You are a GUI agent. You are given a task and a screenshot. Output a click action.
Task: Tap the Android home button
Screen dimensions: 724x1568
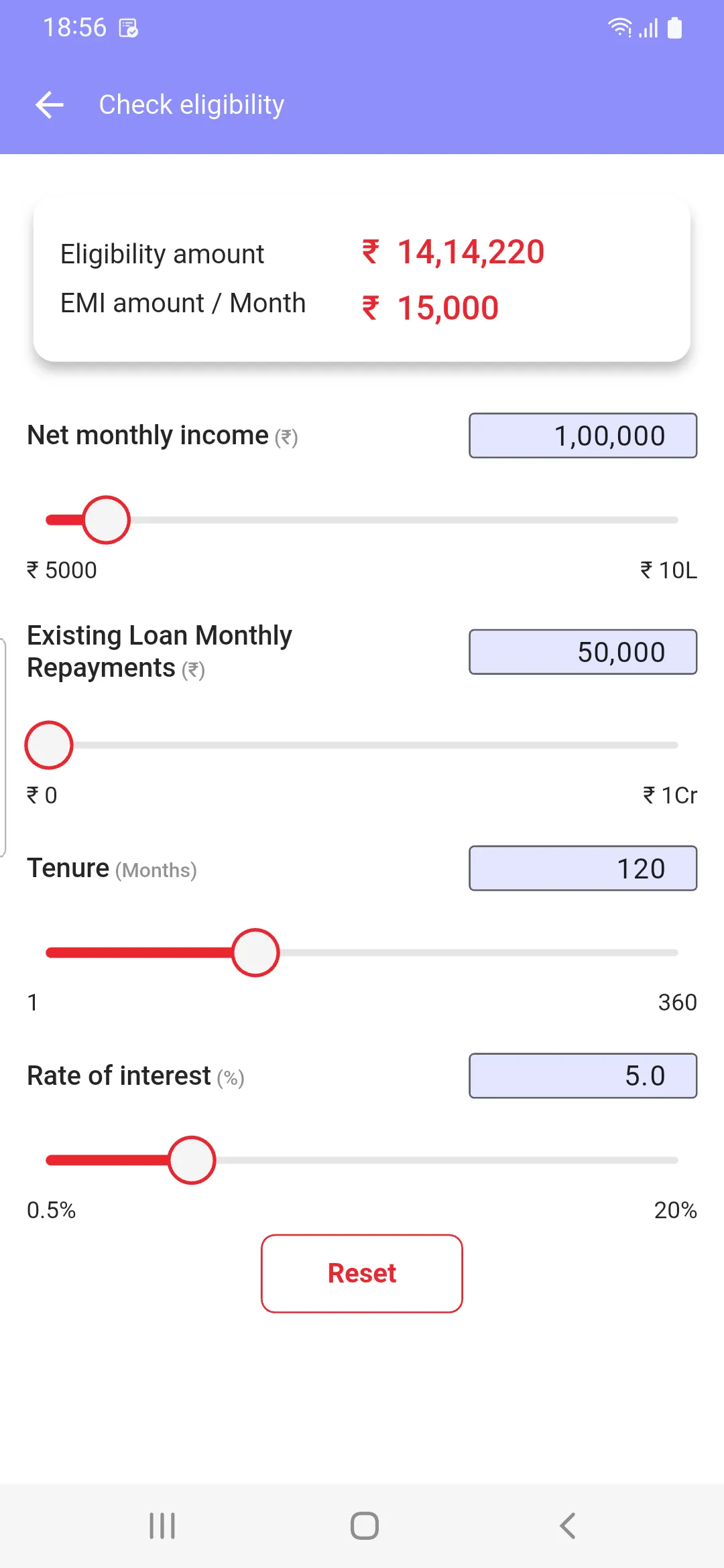click(365, 1526)
